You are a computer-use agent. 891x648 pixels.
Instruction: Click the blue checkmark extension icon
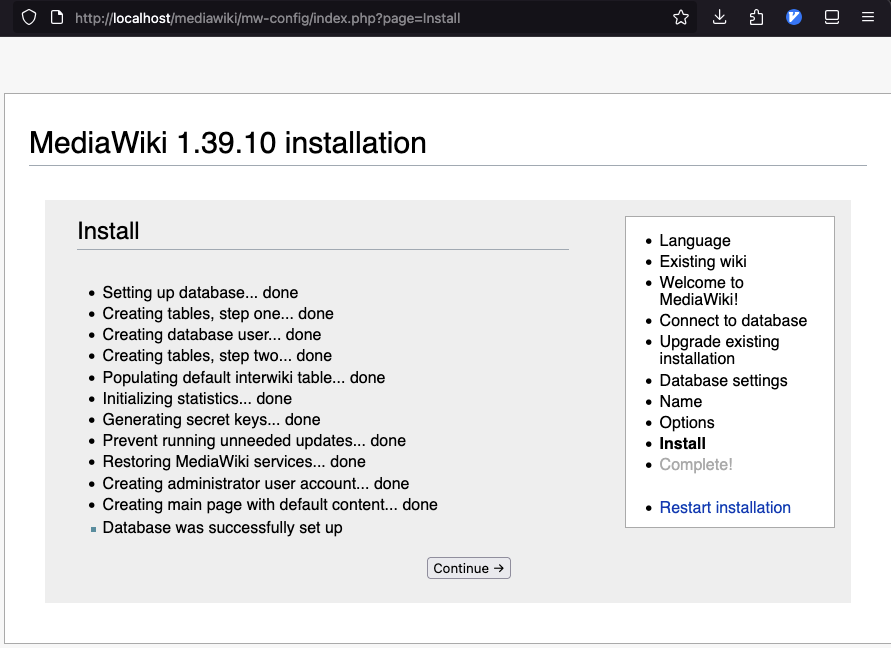(x=794, y=18)
